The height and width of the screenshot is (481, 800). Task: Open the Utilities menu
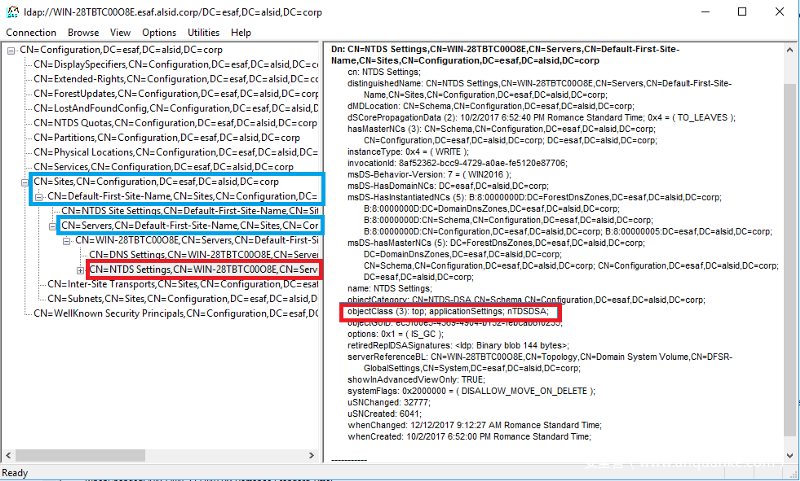coord(204,32)
